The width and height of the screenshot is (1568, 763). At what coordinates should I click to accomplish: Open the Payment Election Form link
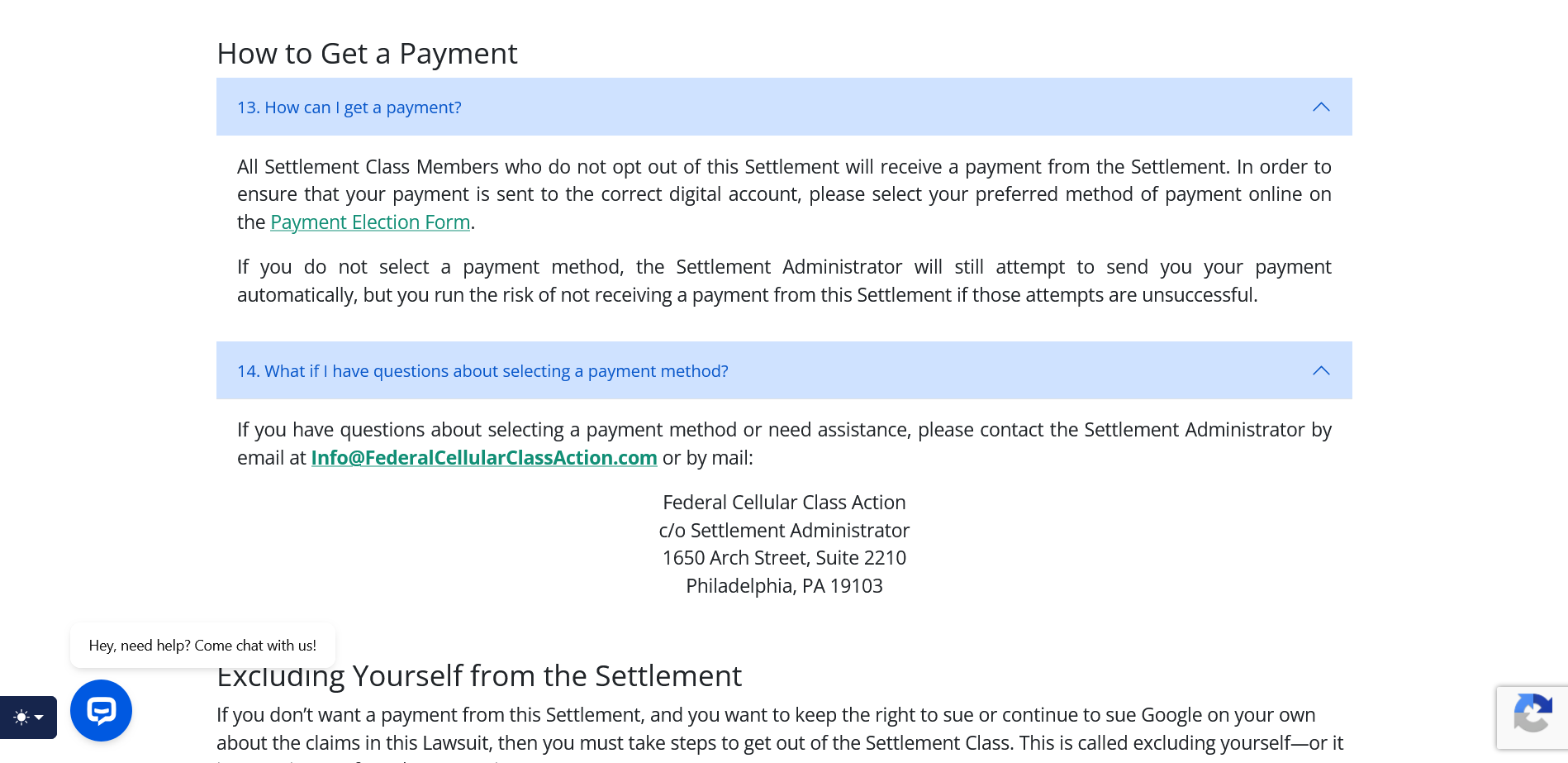(x=370, y=222)
